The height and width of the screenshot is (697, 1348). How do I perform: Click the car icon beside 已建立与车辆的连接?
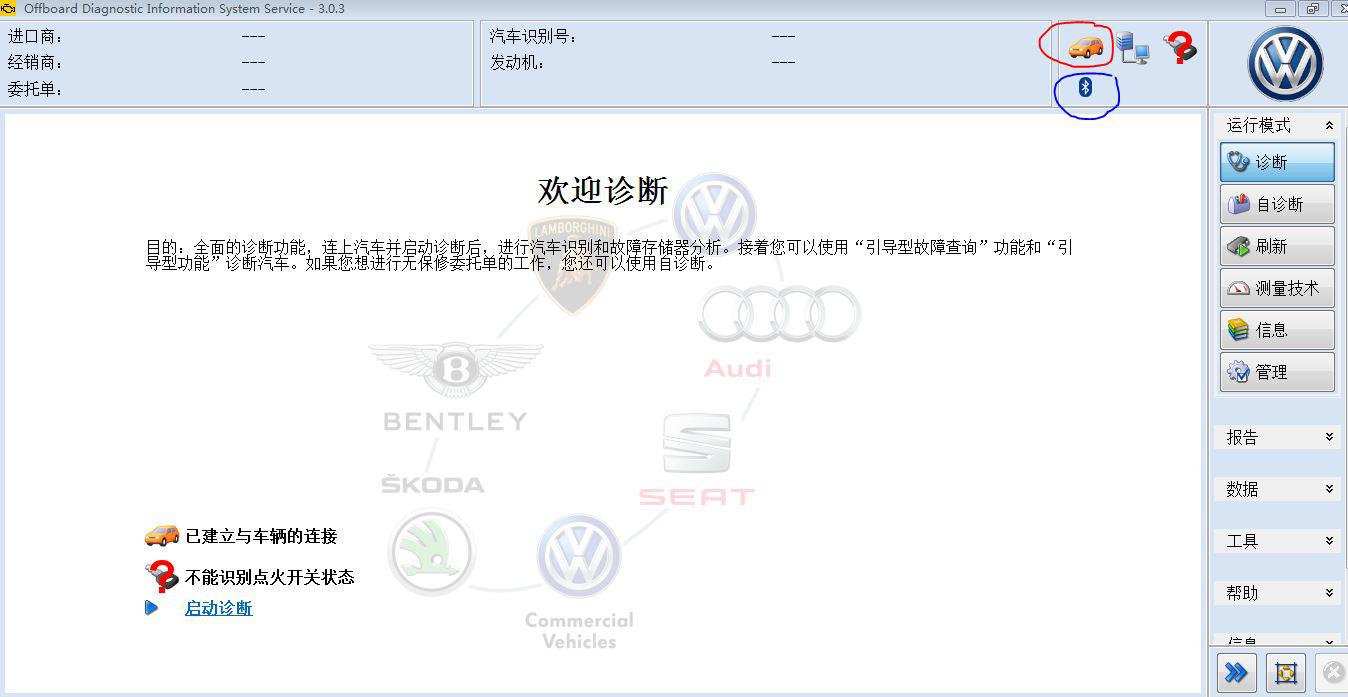point(161,536)
